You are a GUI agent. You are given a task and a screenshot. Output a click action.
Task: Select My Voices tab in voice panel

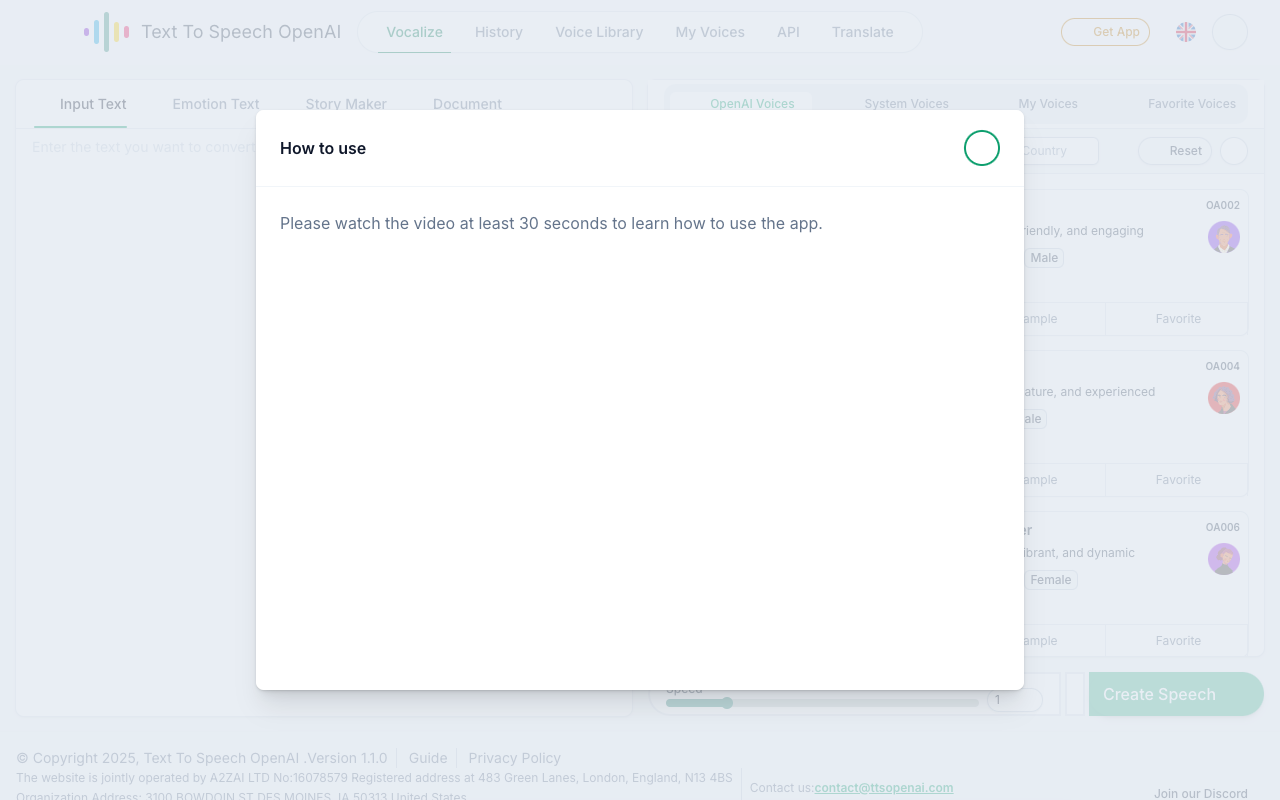point(1048,104)
